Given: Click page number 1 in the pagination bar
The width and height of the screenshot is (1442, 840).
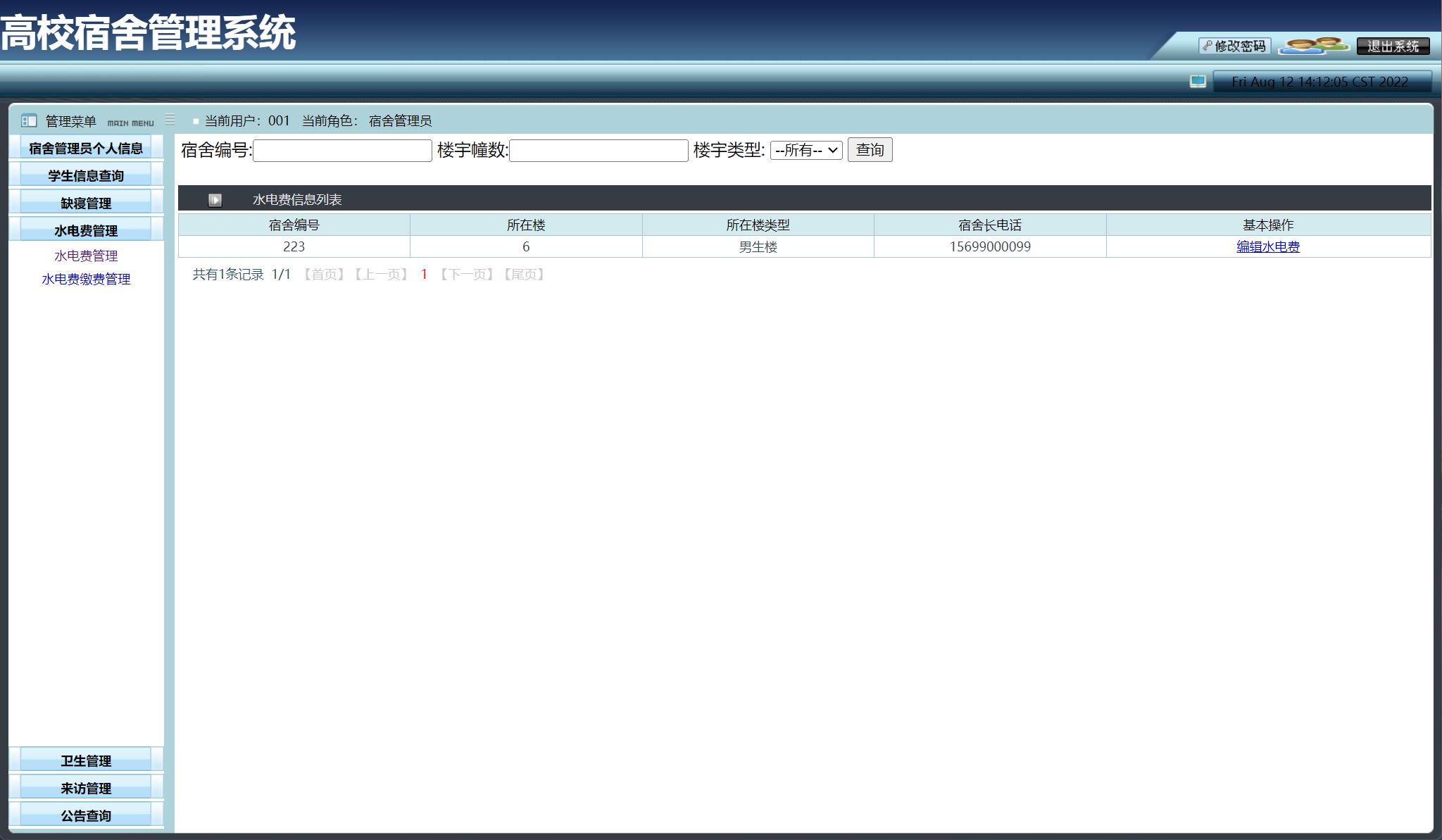Looking at the screenshot, I should (423, 274).
